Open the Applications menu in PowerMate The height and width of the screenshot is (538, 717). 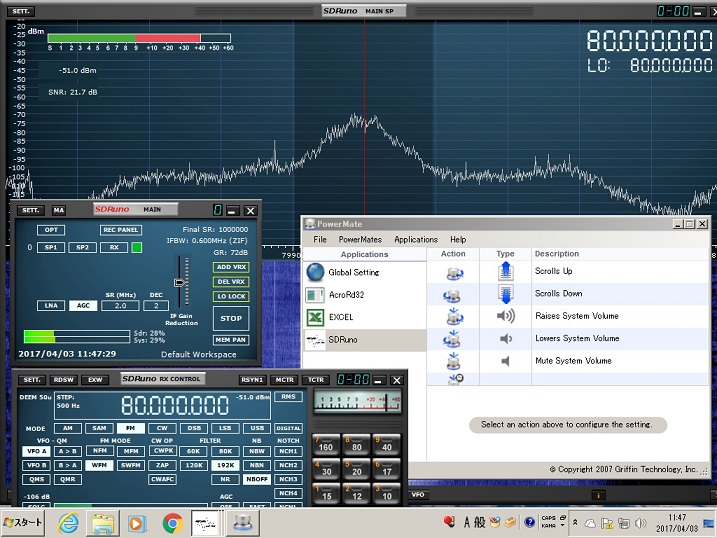(x=416, y=240)
